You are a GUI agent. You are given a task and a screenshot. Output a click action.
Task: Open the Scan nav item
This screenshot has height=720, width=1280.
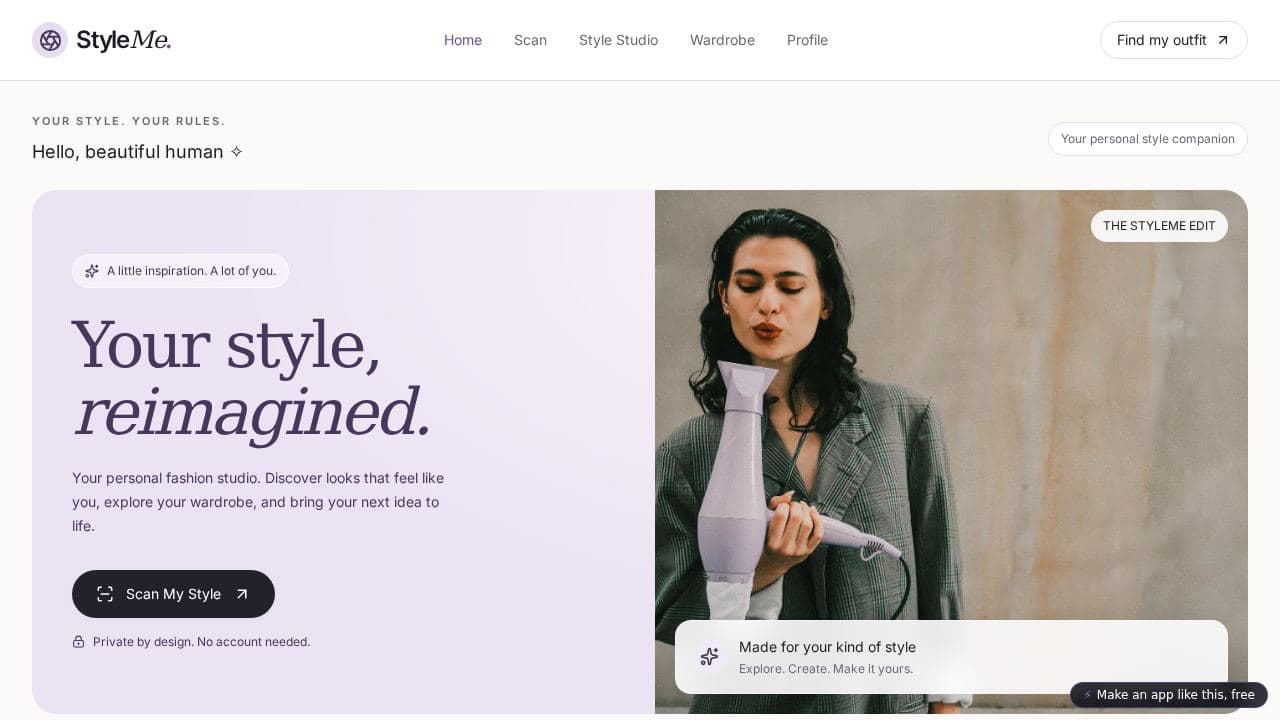[x=530, y=40]
